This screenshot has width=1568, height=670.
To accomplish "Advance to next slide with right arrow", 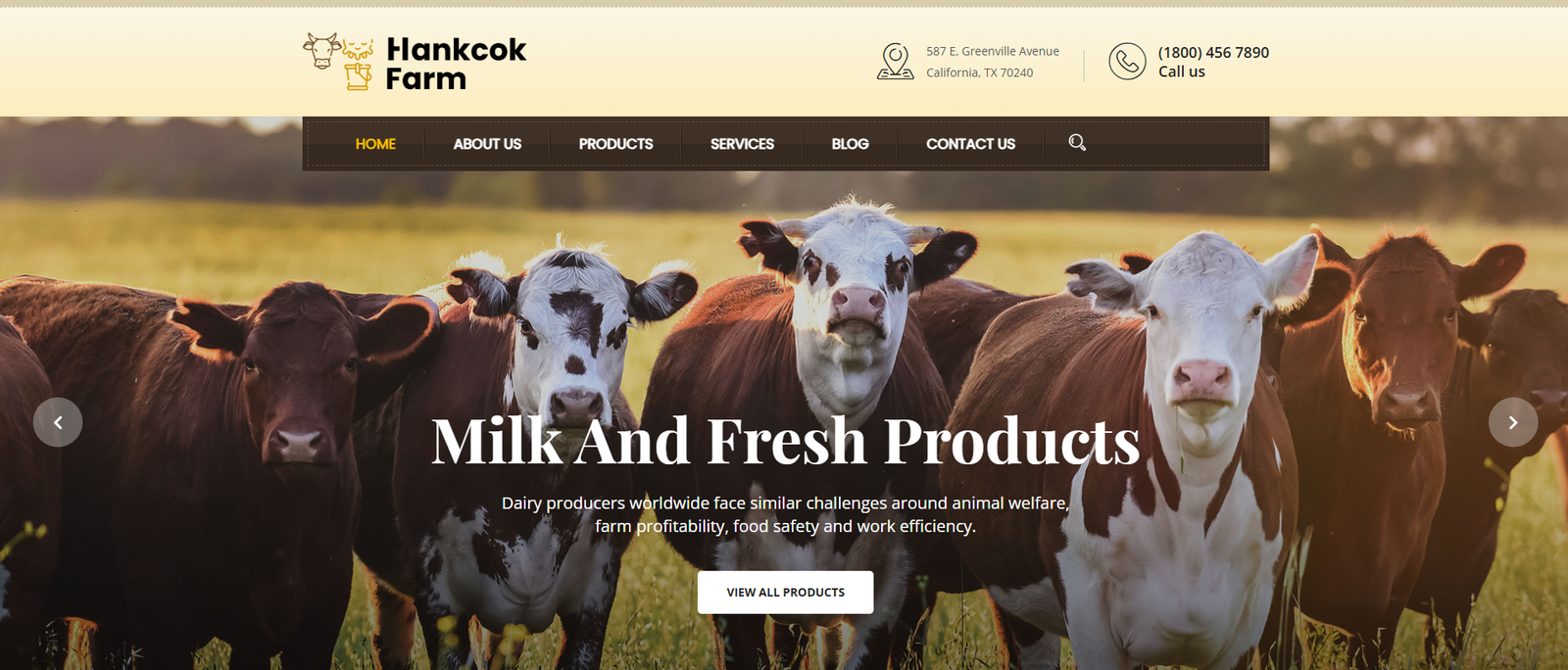I will pyautogui.click(x=1513, y=422).
